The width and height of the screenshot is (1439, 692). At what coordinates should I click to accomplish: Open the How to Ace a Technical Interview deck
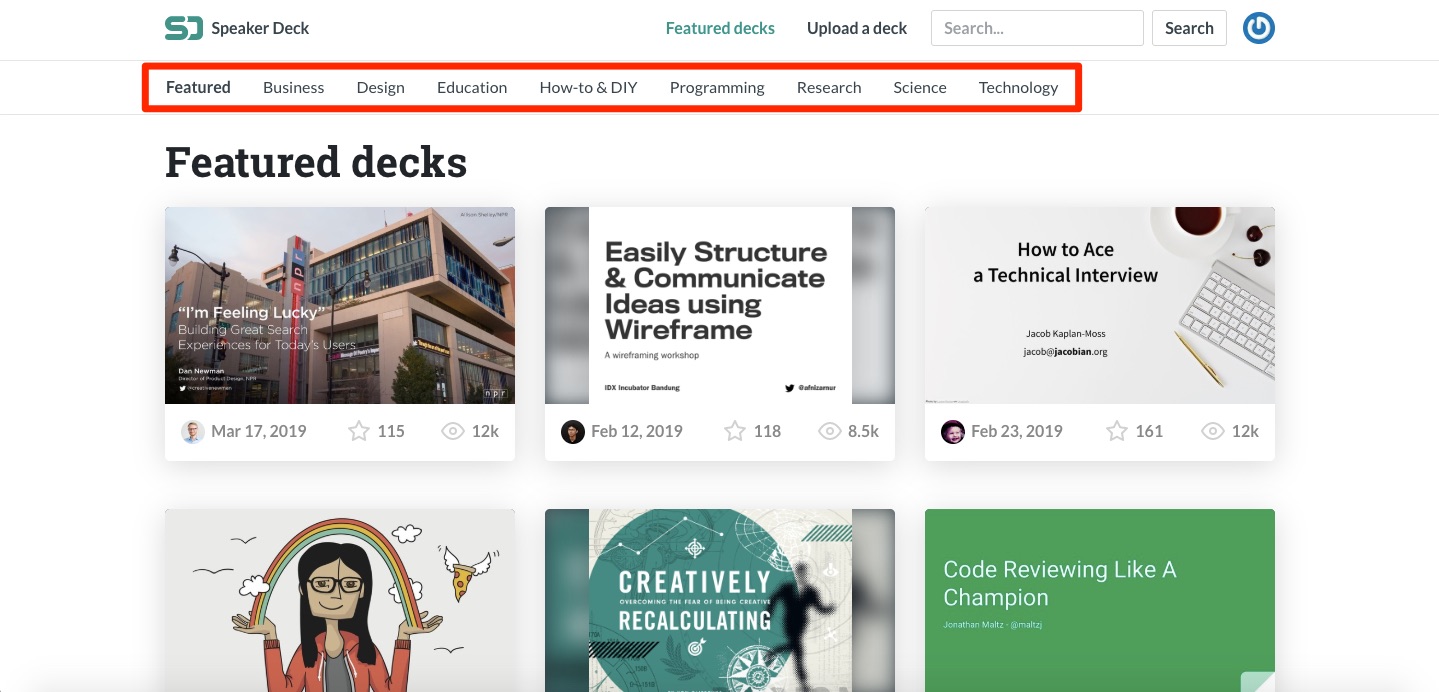click(x=1099, y=305)
